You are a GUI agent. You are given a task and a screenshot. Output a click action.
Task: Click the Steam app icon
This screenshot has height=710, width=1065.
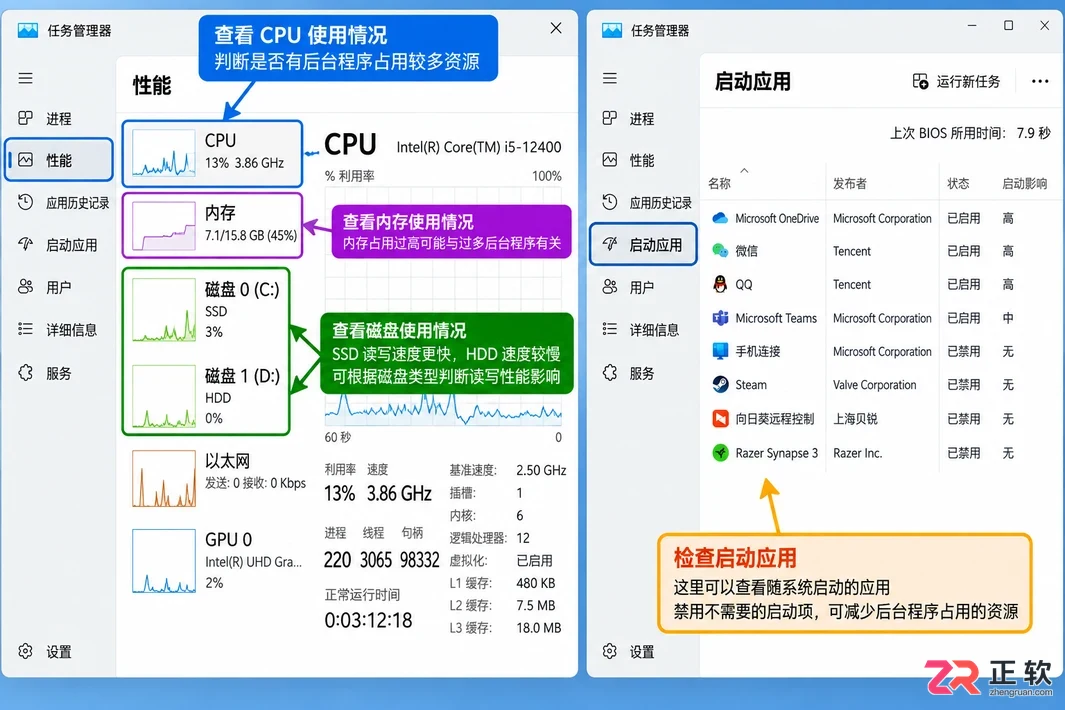click(720, 385)
